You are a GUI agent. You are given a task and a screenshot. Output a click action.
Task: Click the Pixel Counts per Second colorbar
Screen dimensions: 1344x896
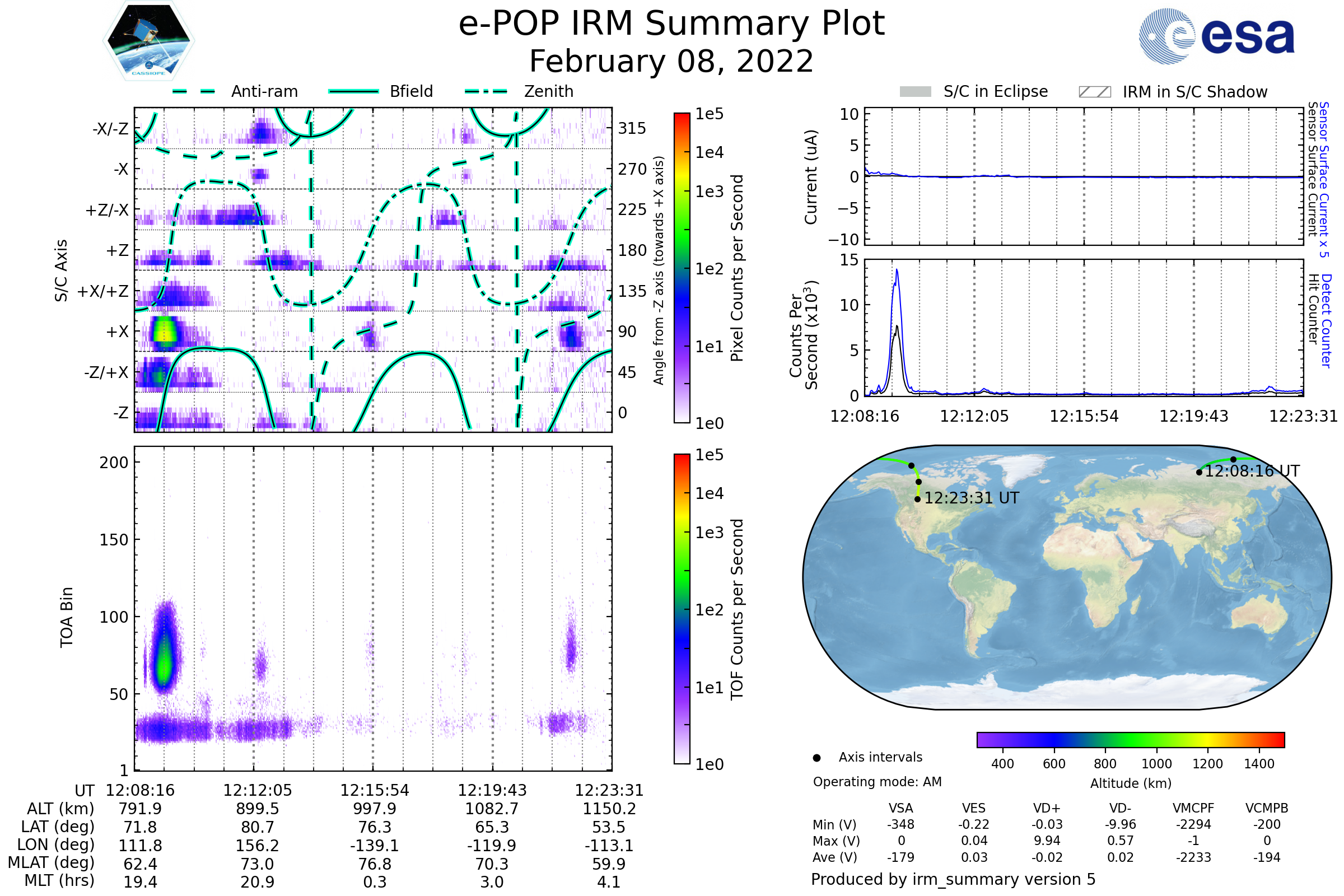(x=682, y=268)
